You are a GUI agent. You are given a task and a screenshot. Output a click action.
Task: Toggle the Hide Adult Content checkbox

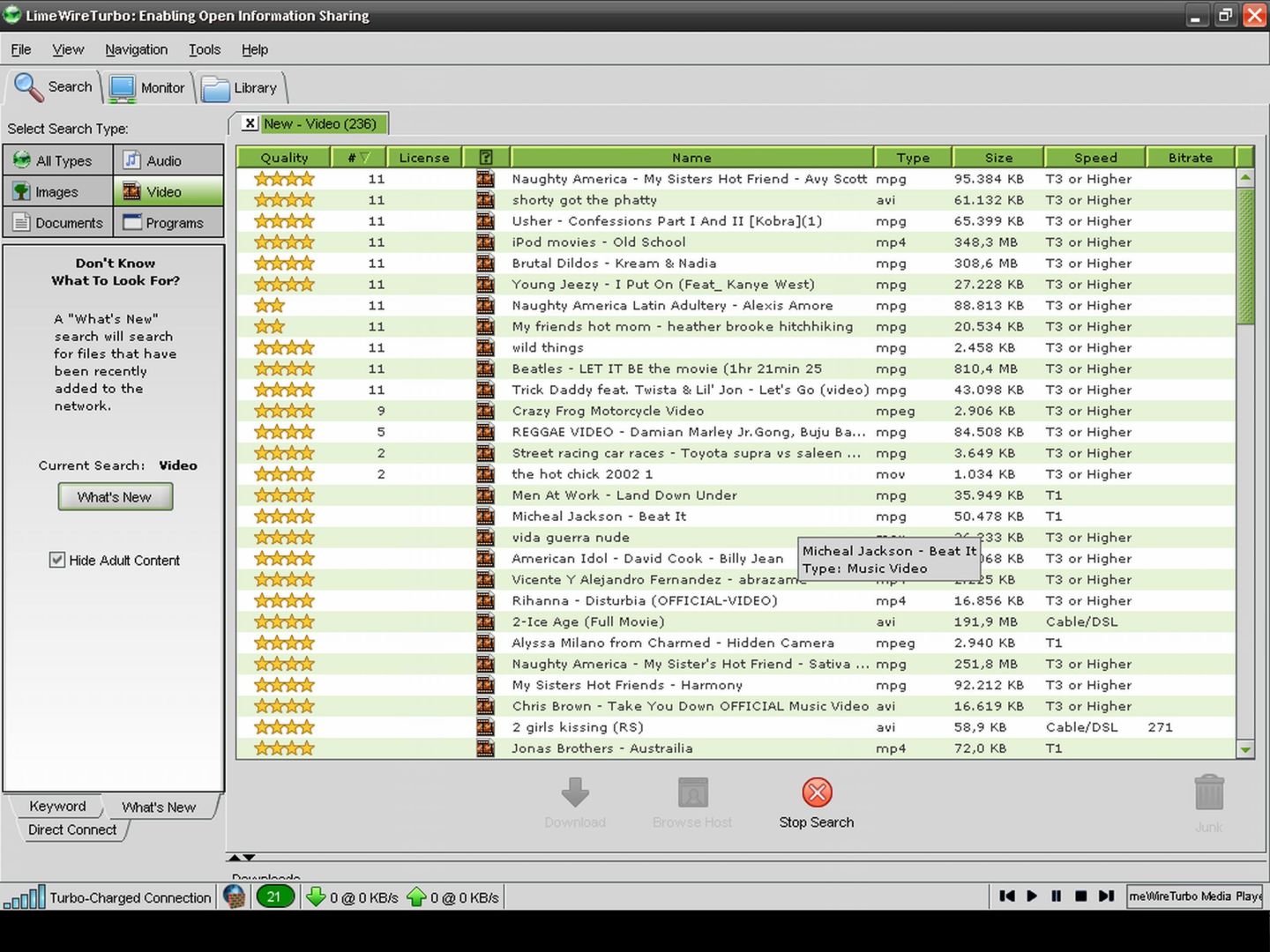pos(57,561)
